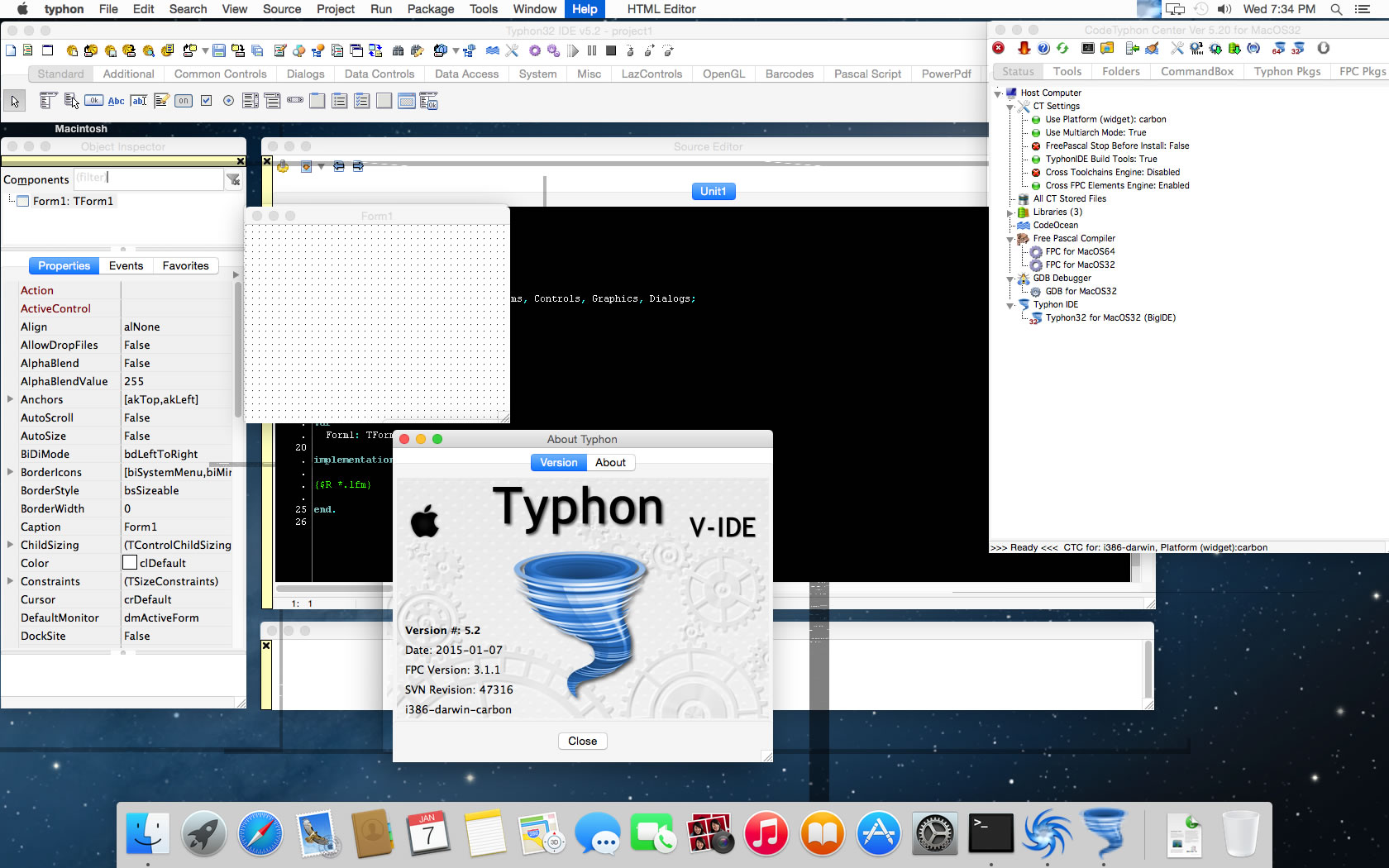This screenshot has width=1389, height=868.
Task: Select Form1: TForm1 in component tree
Action: click(73, 201)
